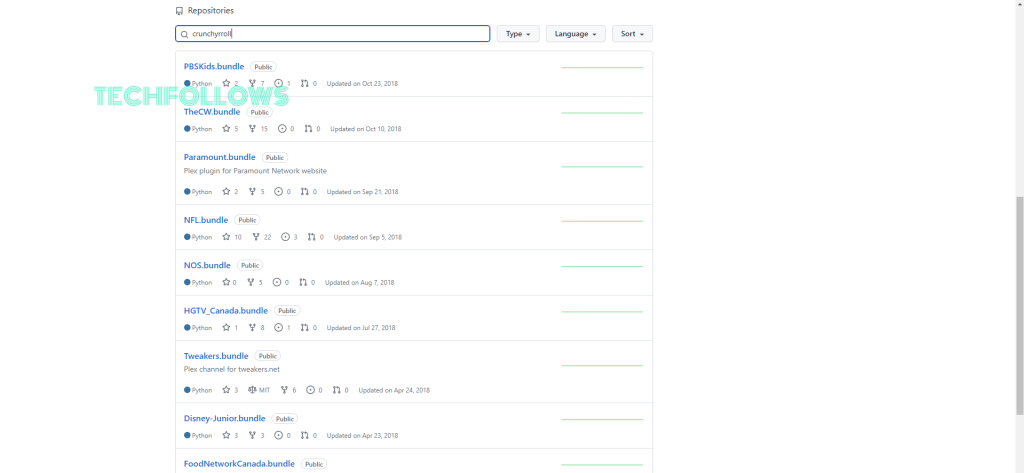Click the issues icon for TheCW.bundle
This screenshot has height=473, width=1024.
(x=282, y=129)
